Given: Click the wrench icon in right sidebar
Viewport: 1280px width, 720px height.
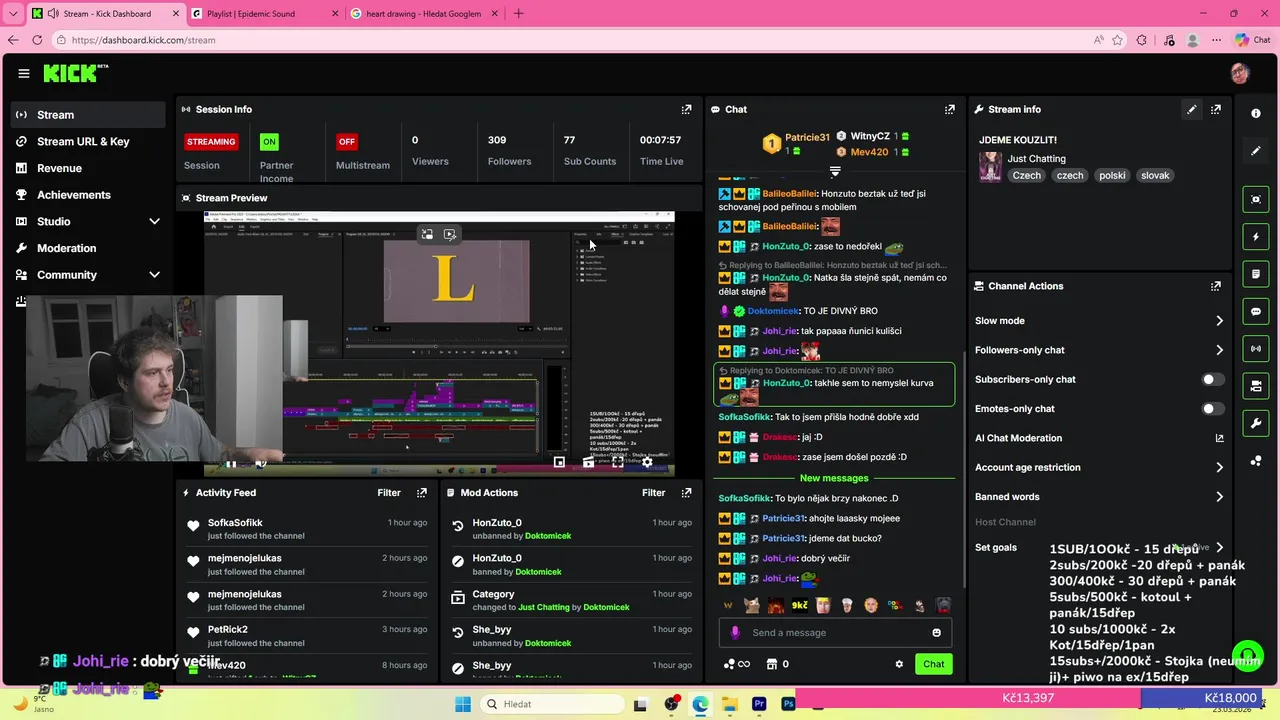Looking at the screenshot, I should click(x=1256, y=423).
